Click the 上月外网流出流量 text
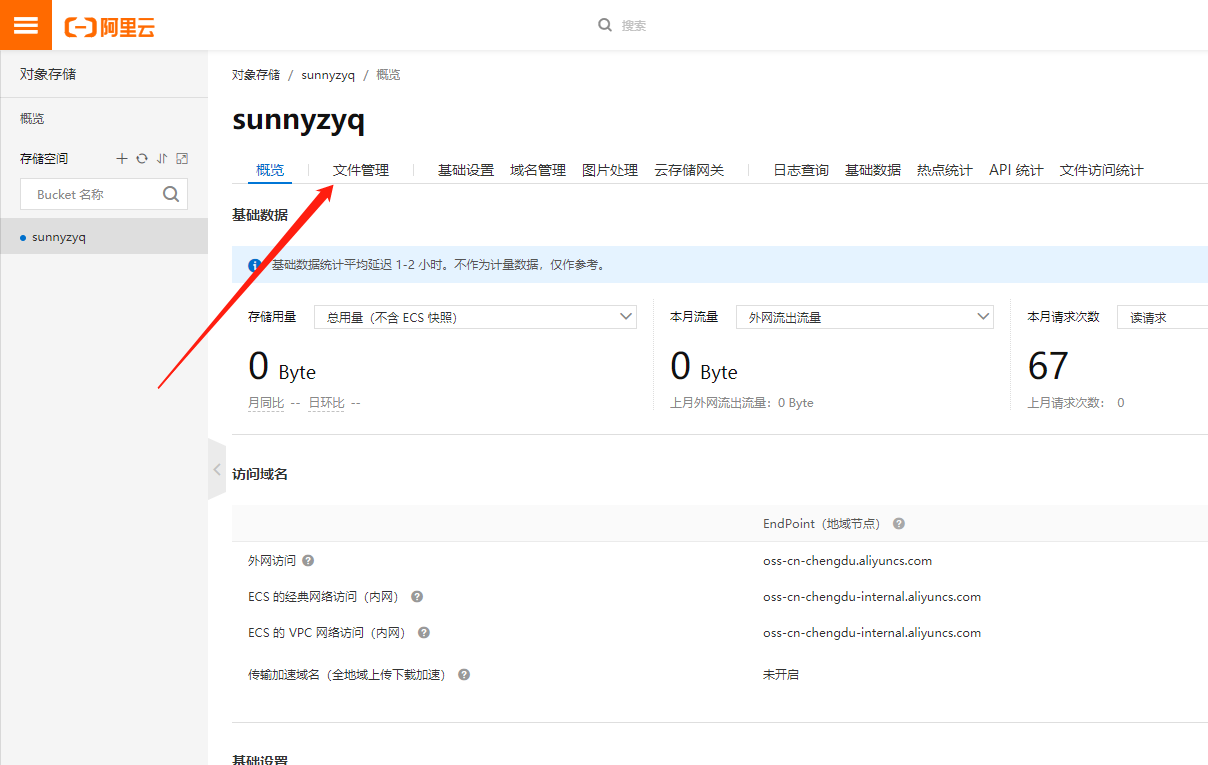The height and width of the screenshot is (765, 1208). pos(741,403)
